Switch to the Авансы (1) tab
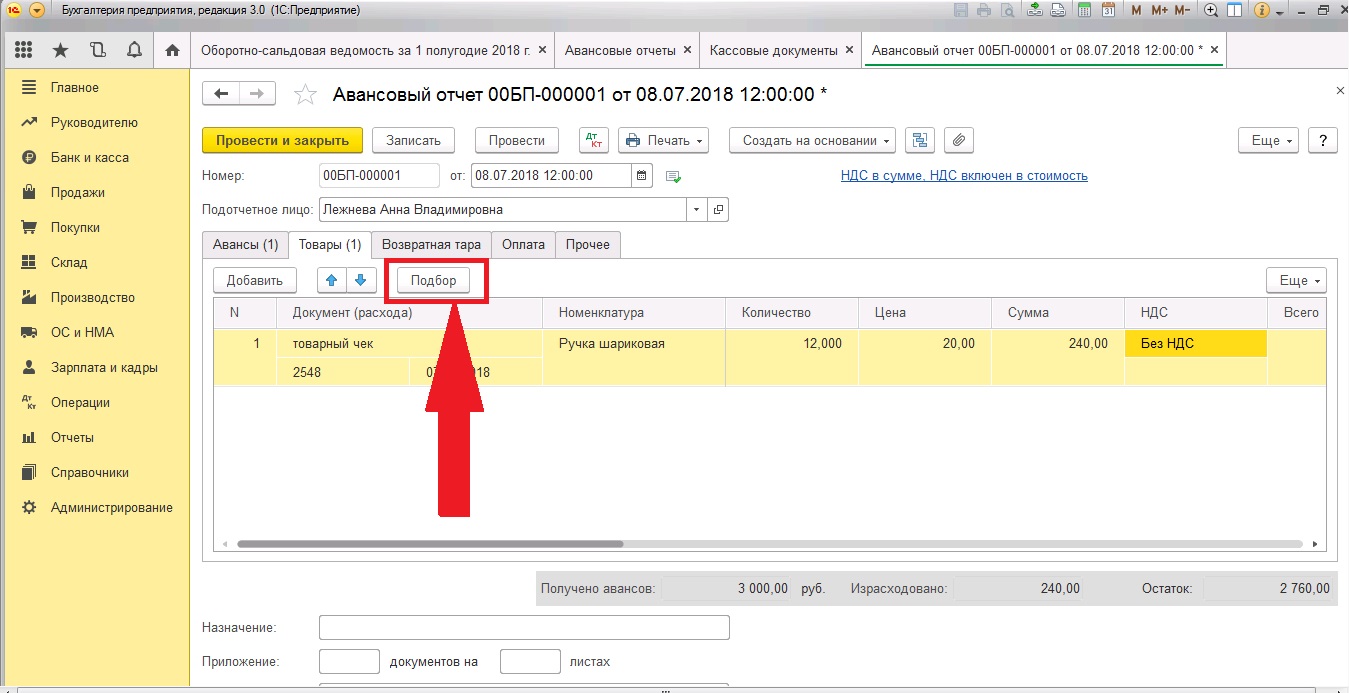Screen dimensions: 1349x693 tap(245, 244)
